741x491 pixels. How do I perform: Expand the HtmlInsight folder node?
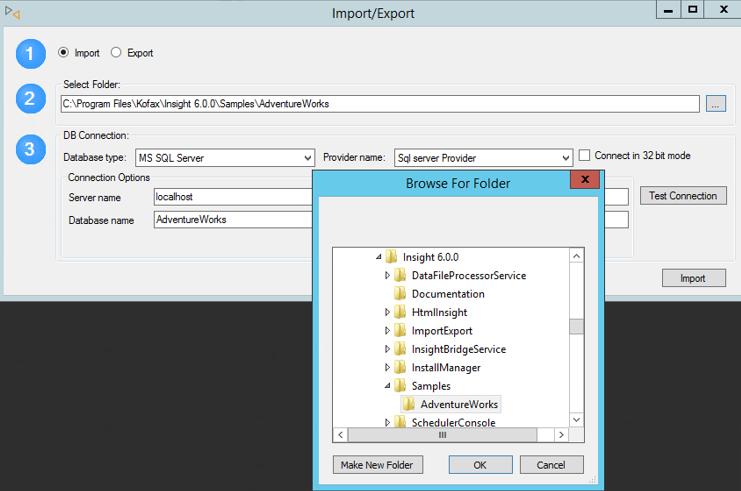388,312
